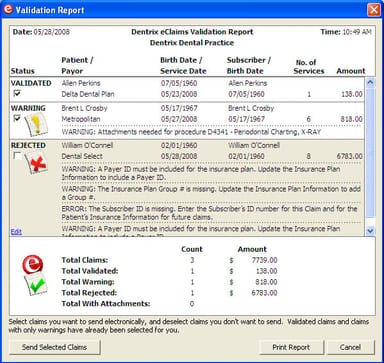Click the yellow warning exclamation icon

pos(37,124)
